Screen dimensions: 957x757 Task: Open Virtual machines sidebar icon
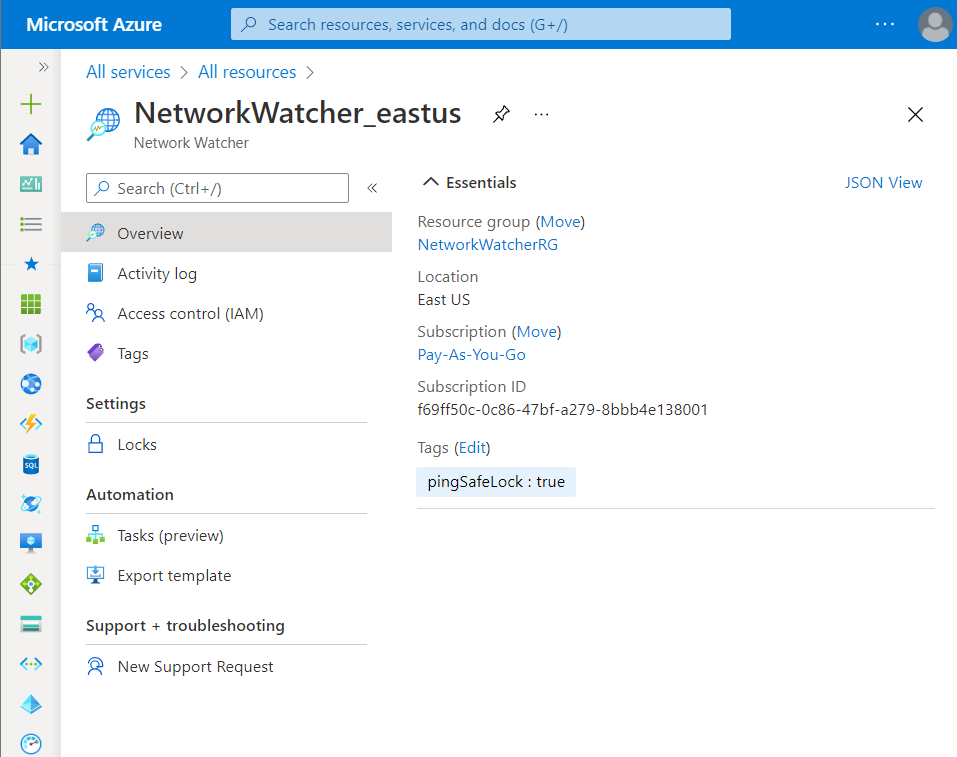[x=31, y=543]
